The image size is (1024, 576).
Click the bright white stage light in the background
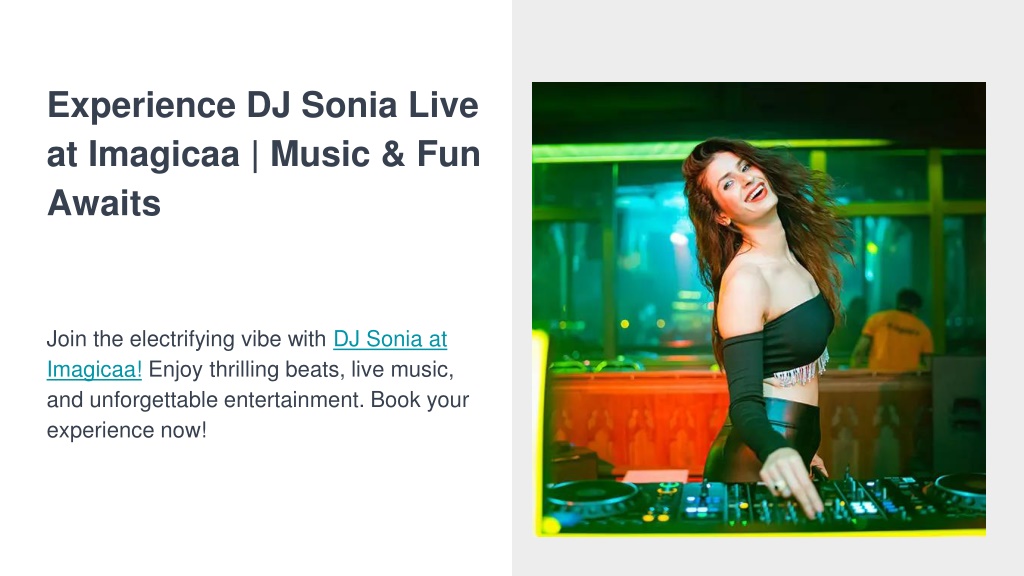679,238
